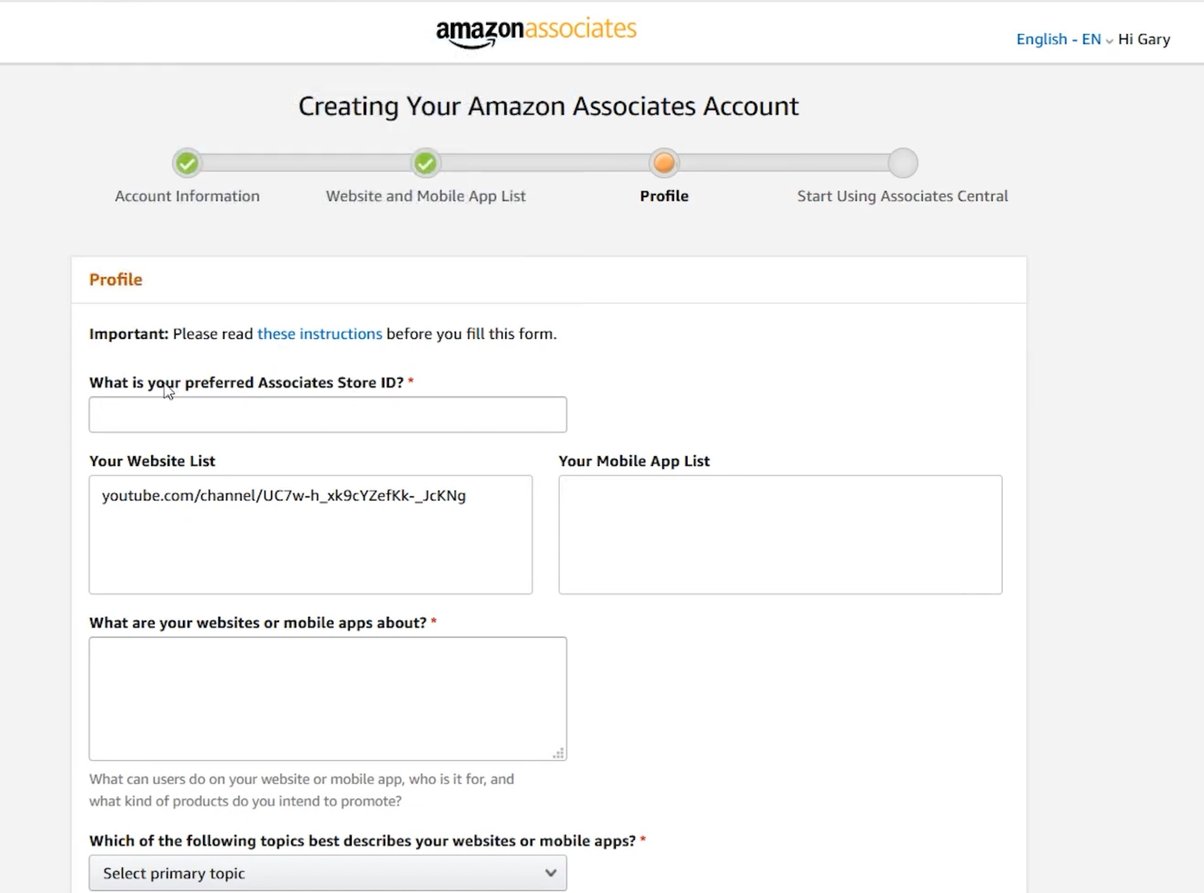Click the green Account Information step checkmark

tap(187, 163)
